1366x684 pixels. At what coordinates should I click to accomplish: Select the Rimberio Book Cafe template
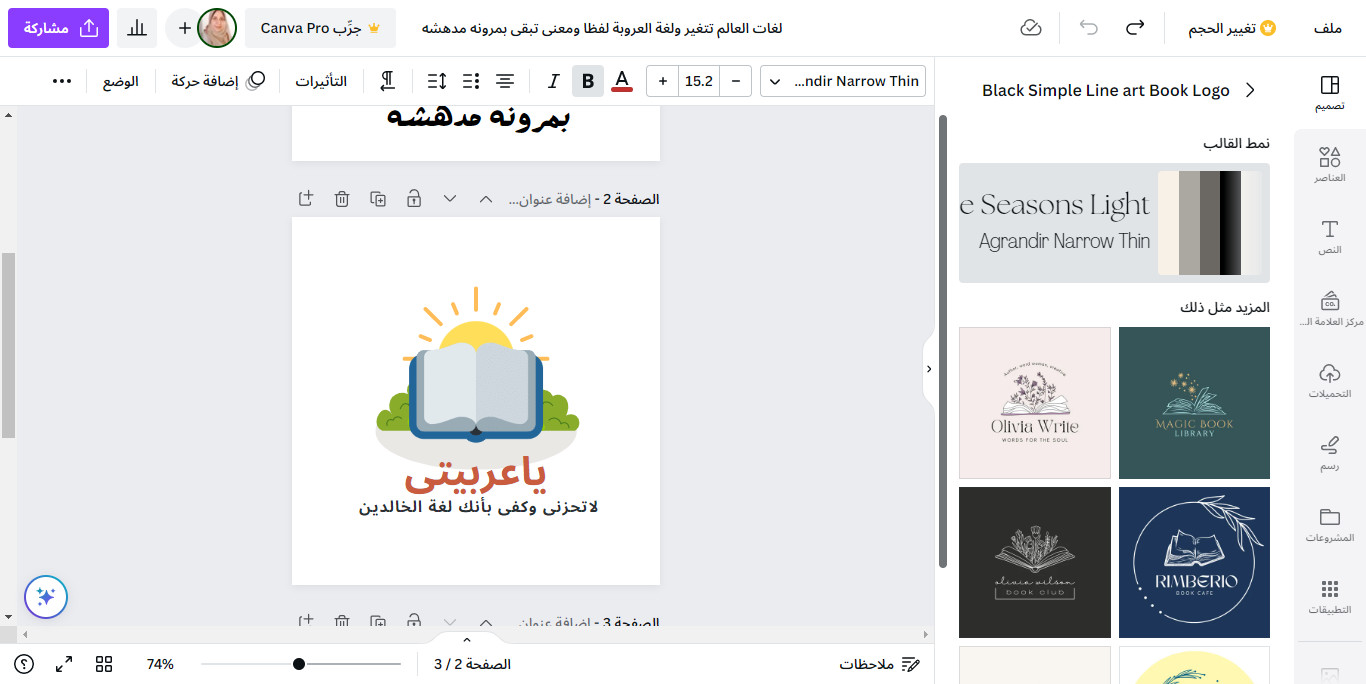[x=1194, y=562]
